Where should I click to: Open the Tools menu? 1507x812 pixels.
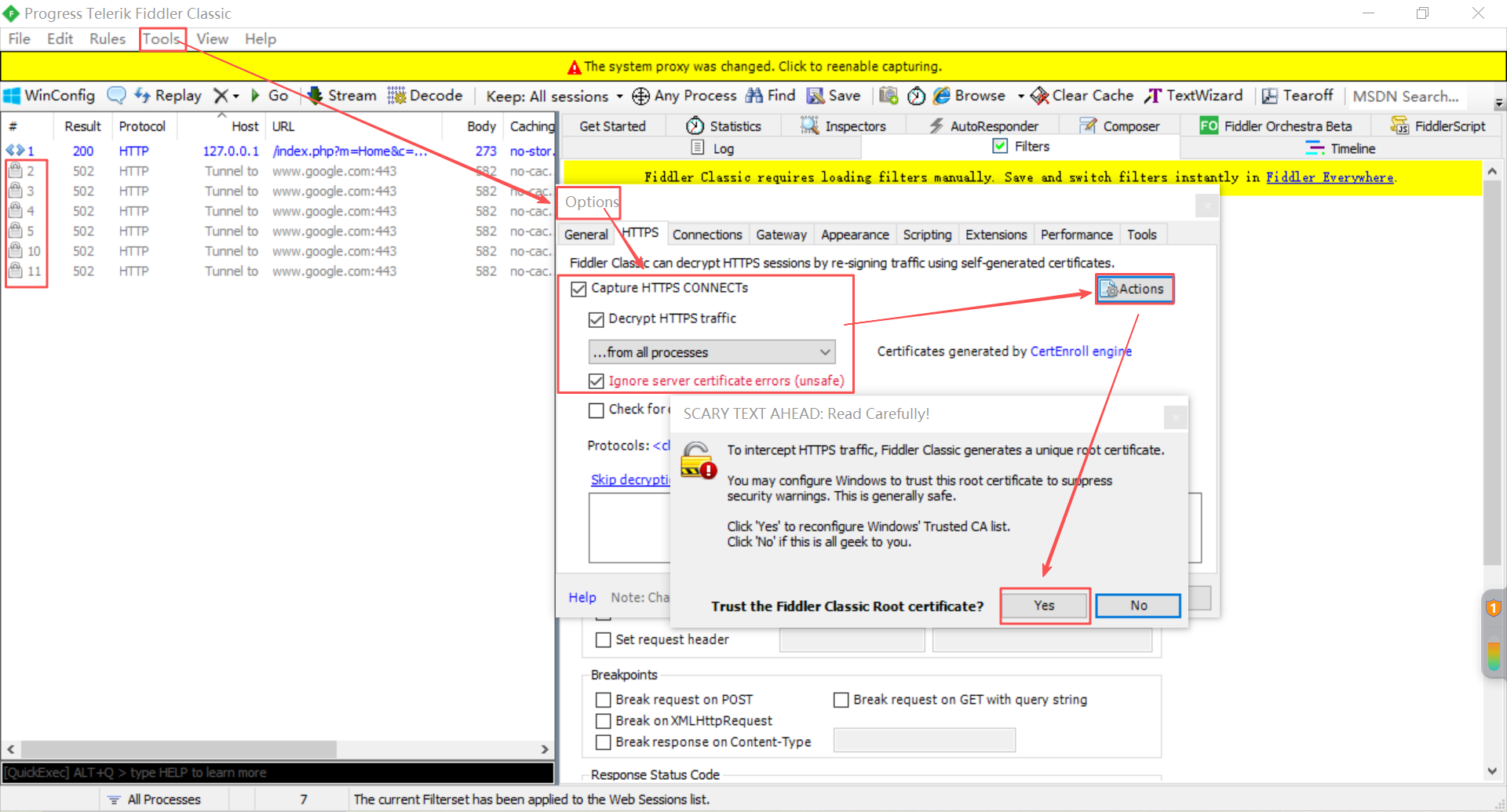point(162,39)
